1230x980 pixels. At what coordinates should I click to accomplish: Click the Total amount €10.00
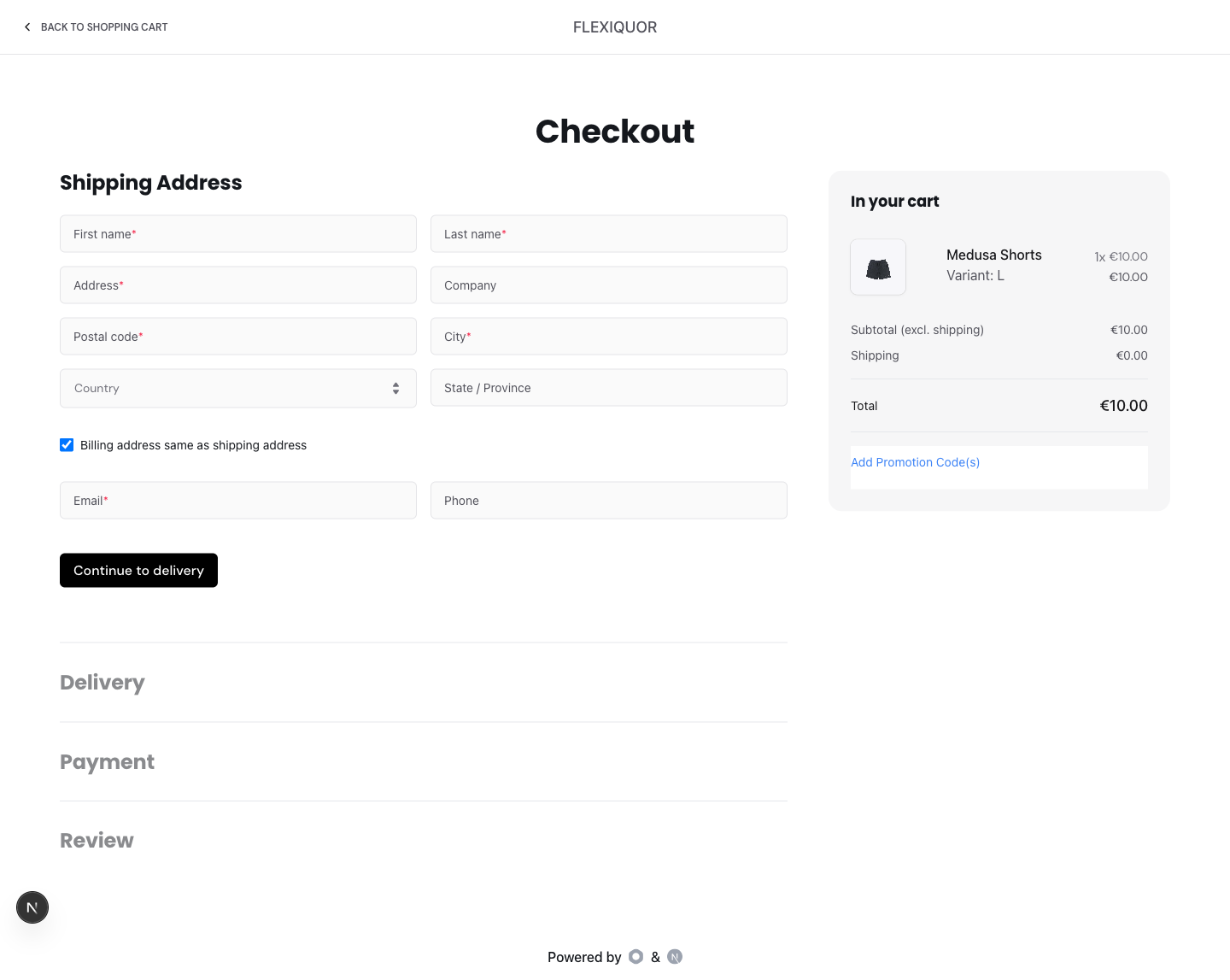[x=1123, y=406]
